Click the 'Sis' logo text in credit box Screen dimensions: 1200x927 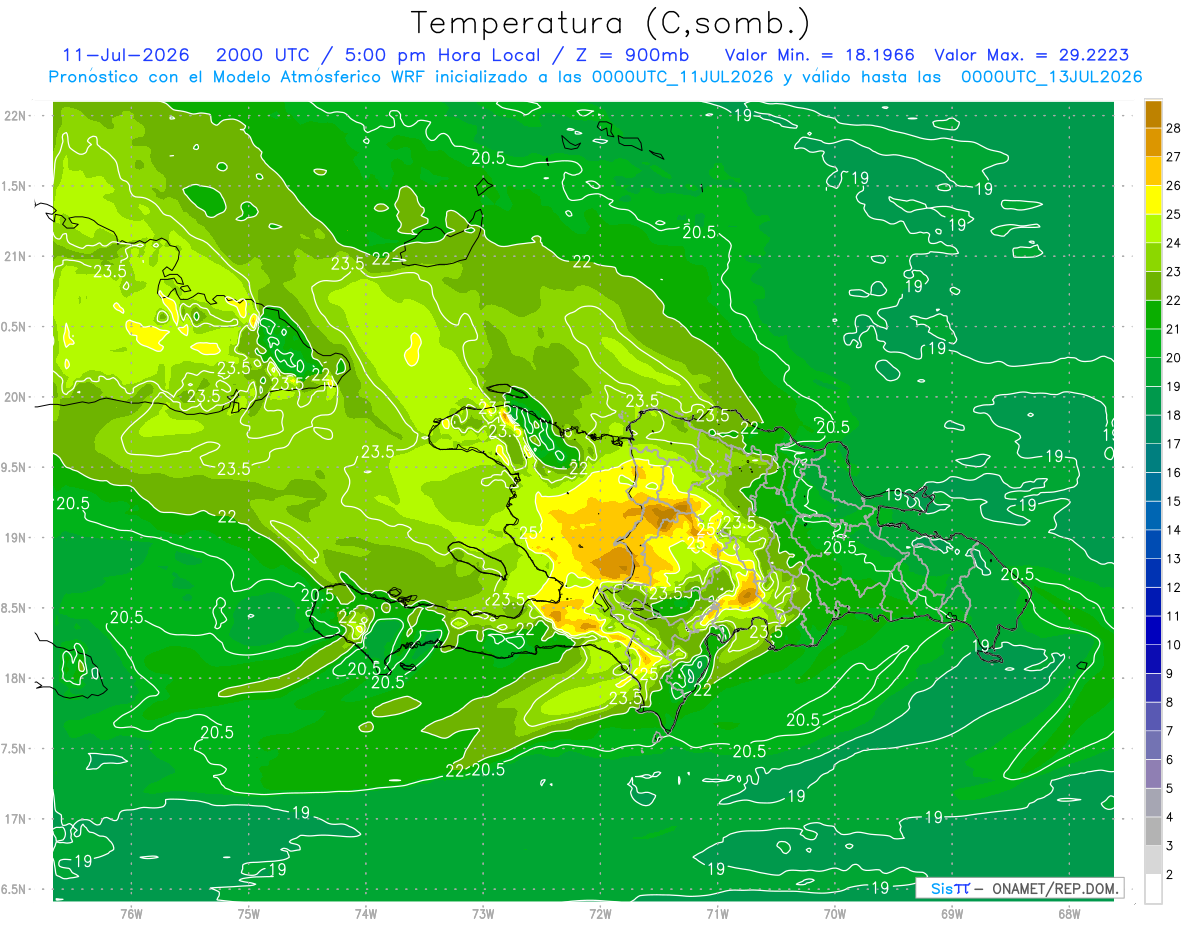[x=940, y=888]
